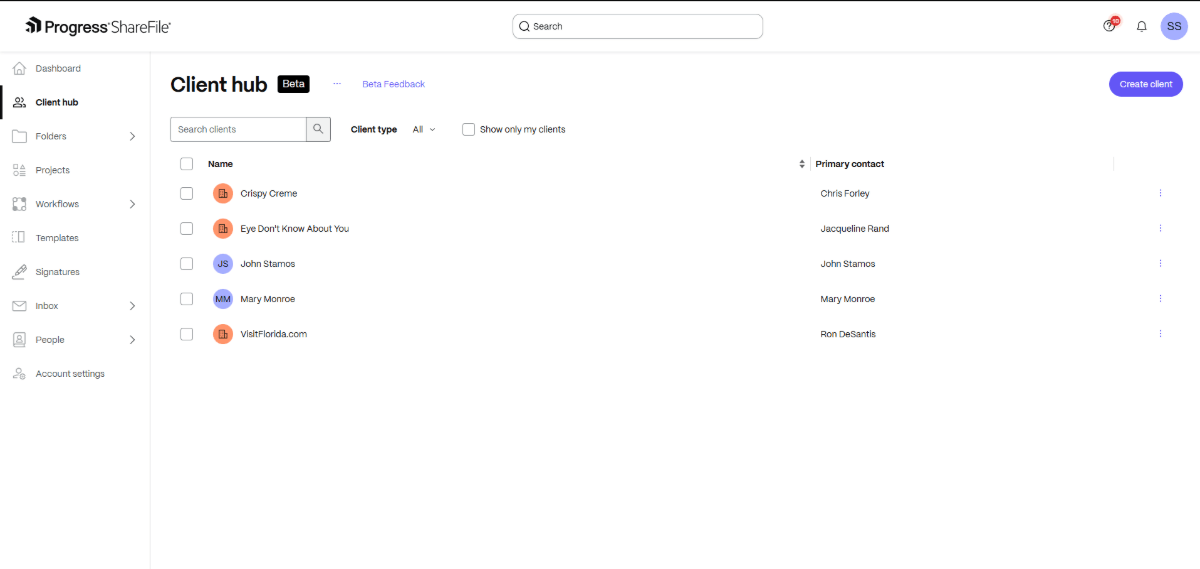Open Projects from the sidebar

[53, 170]
